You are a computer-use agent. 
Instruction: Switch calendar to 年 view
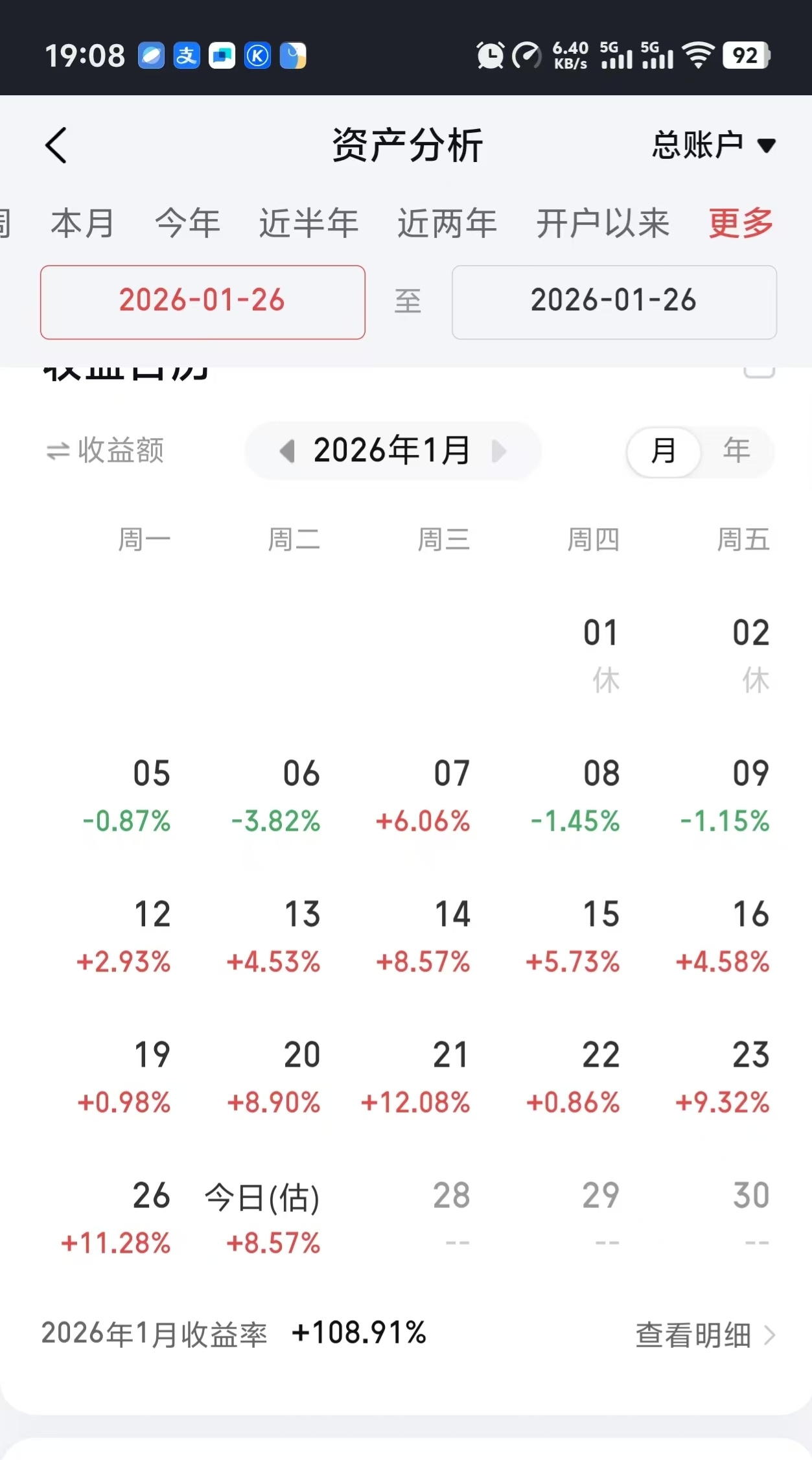737,451
